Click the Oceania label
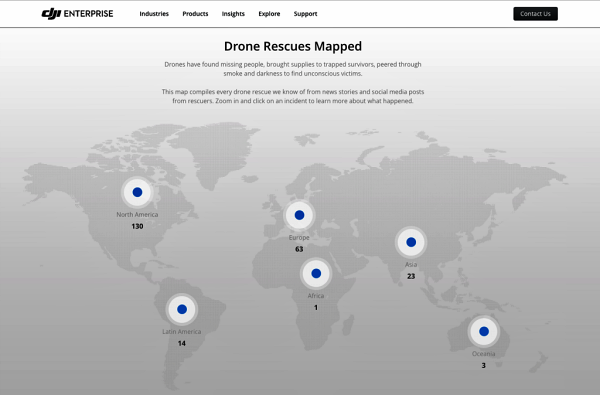This screenshot has width=600, height=395. [483, 354]
